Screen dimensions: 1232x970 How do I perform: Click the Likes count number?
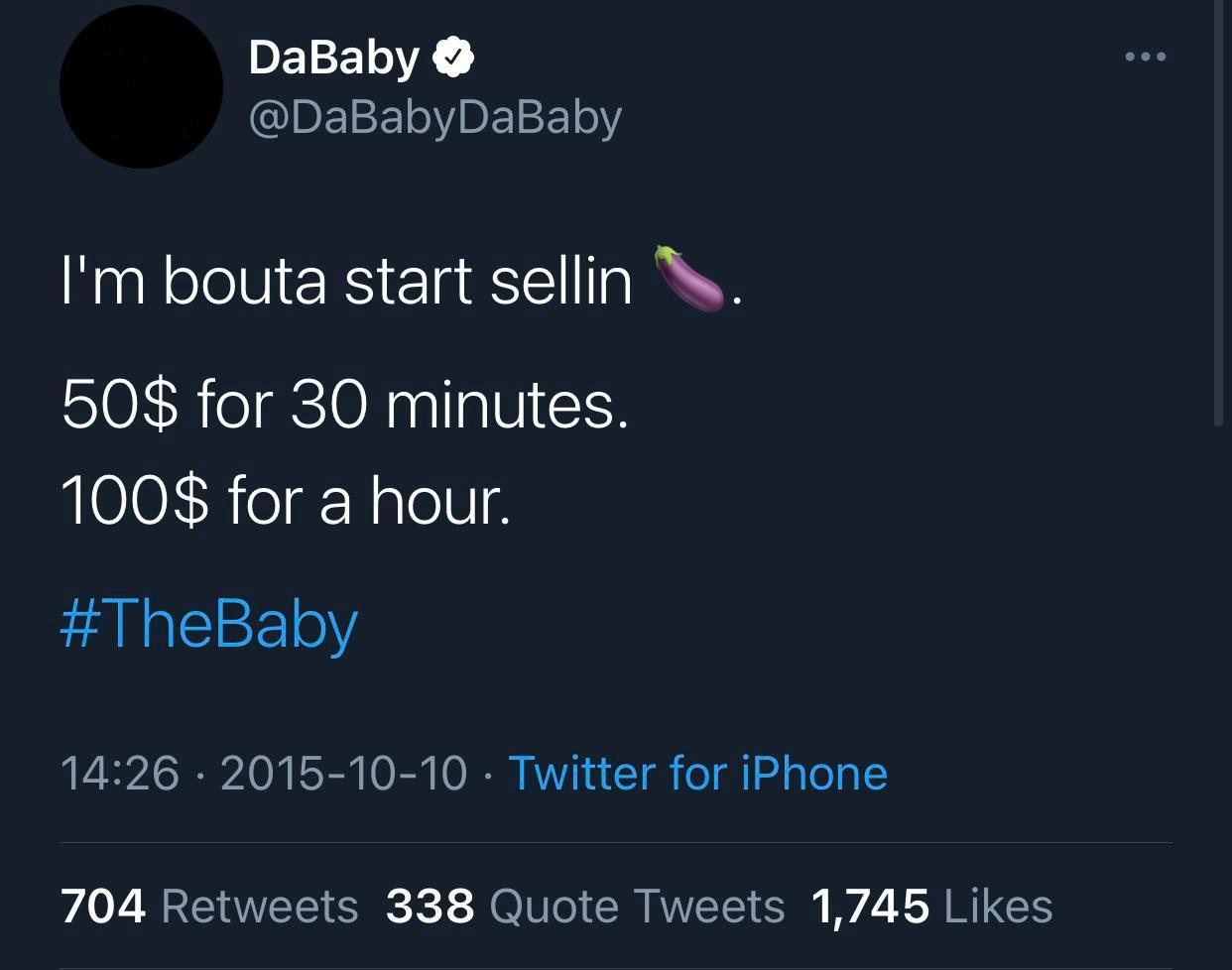click(870, 905)
